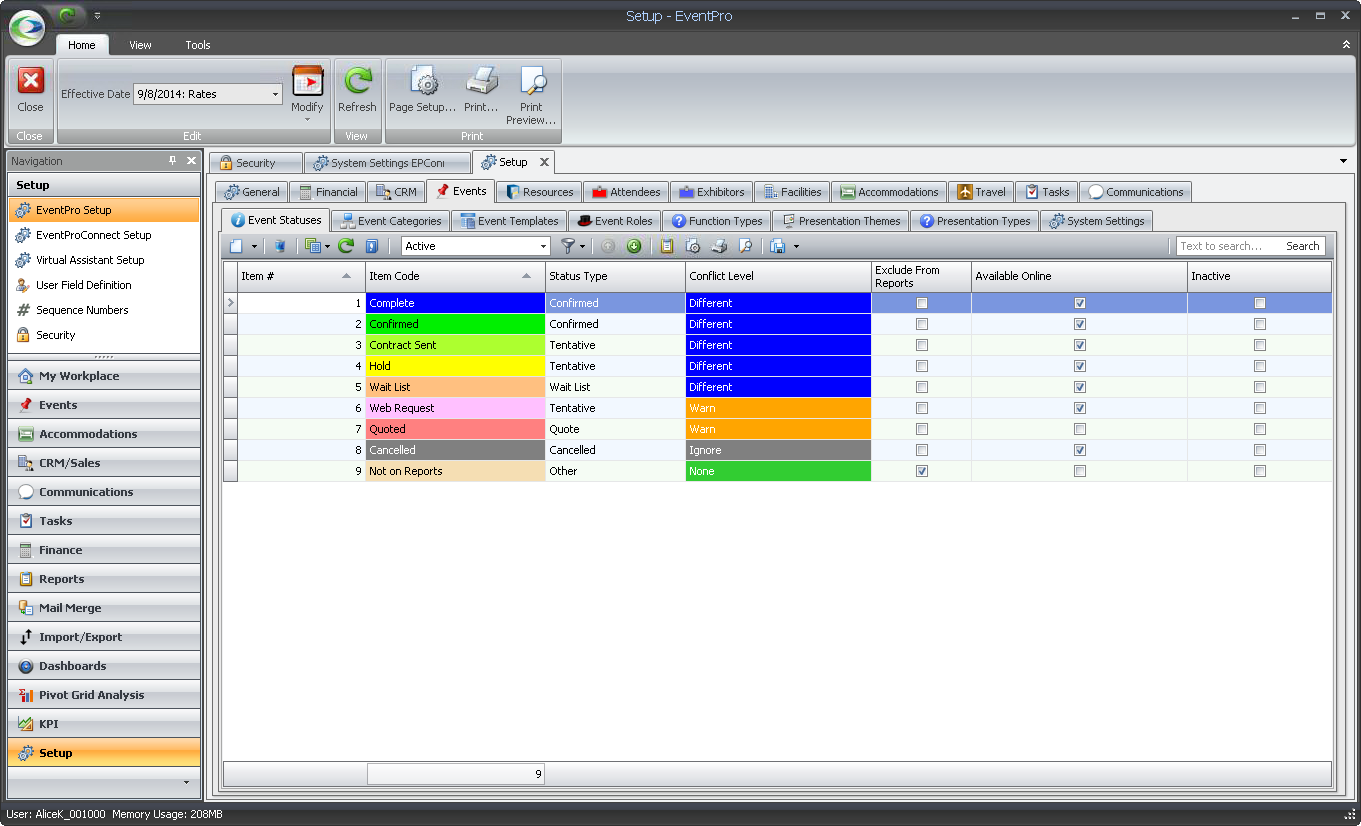Image resolution: width=1361 pixels, height=826 pixels.
Task: Expand the filter funnel dropdown arrow
Action: click(x=582, y=246)
